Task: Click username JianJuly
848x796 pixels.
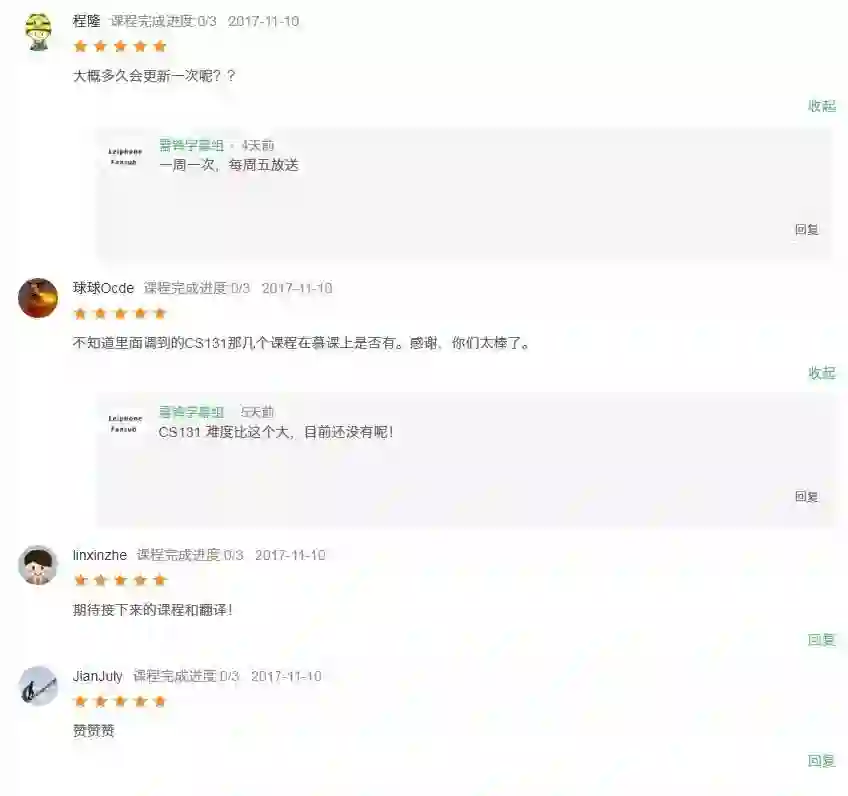Action: click(98, 676)
